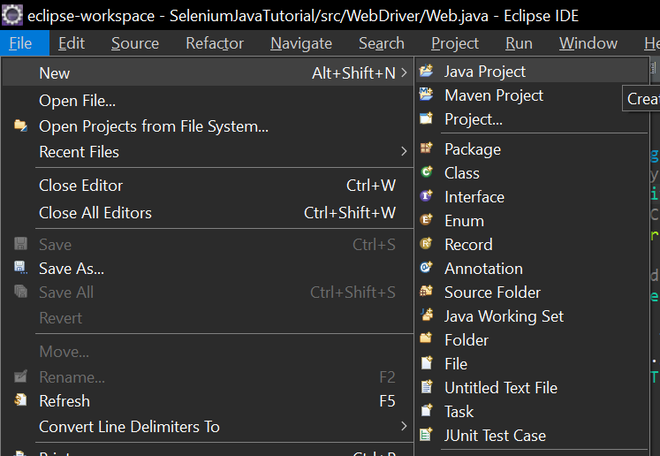Click the Enum icon
This screenshot has height=456, width=660.
426,221
